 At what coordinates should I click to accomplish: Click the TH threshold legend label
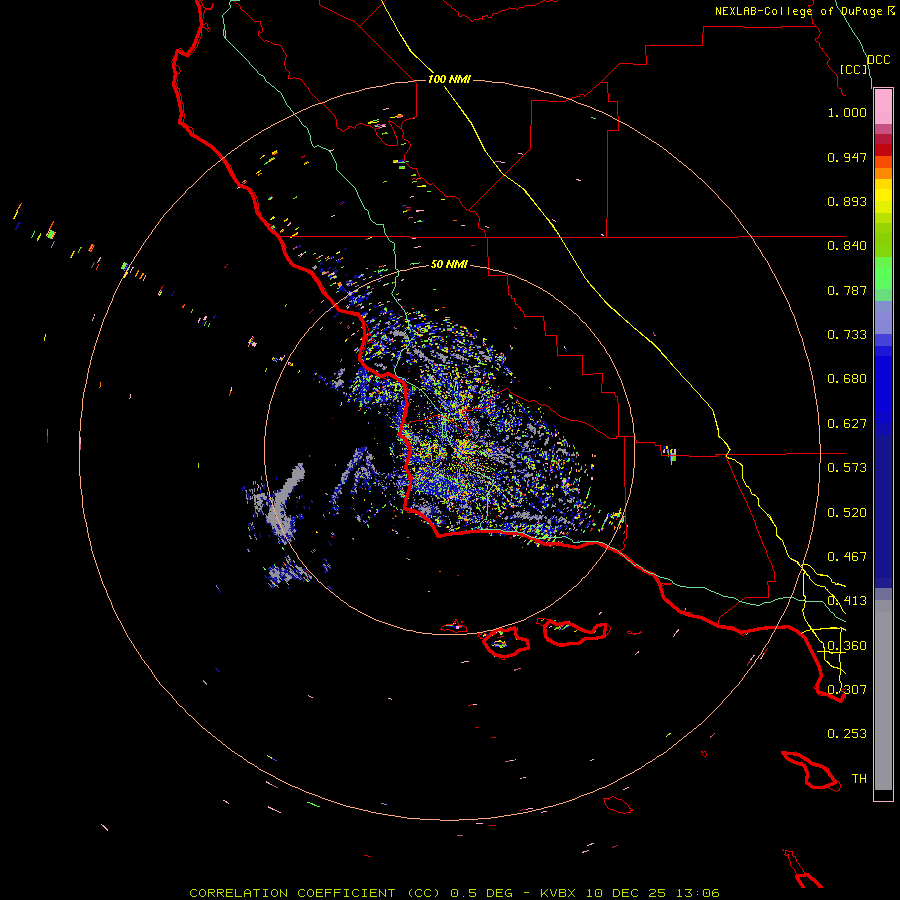(859, 779)
